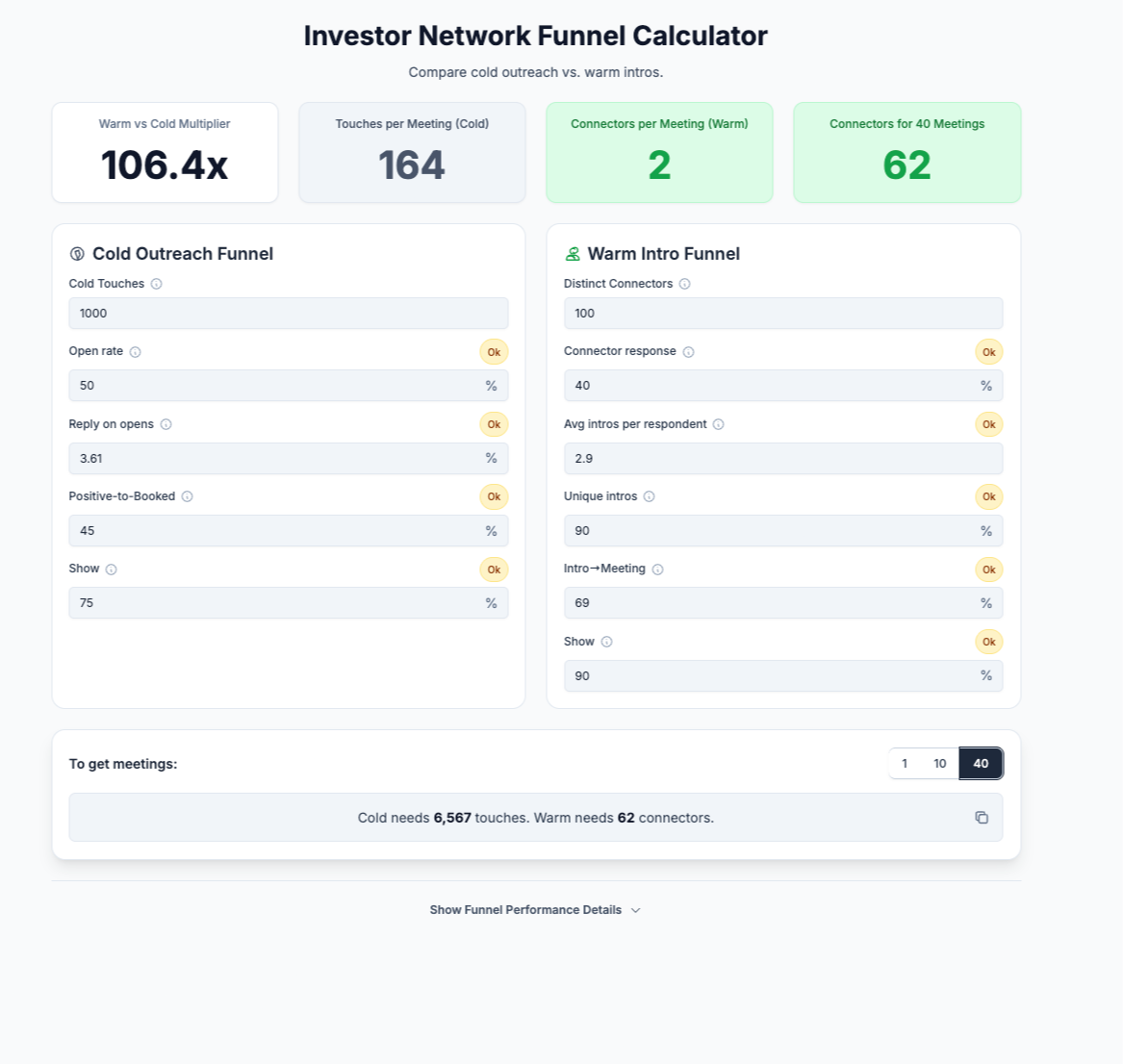This screenshot has height=1064, width=1123.
Task: Click info icon beside Distinct Connectors
Action: point(685,284)
